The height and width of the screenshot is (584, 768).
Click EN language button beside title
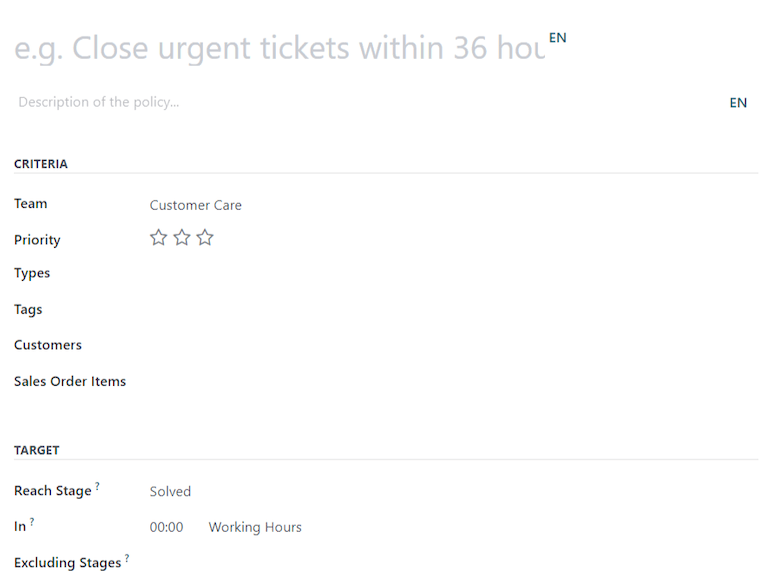[x=557, y=38]
